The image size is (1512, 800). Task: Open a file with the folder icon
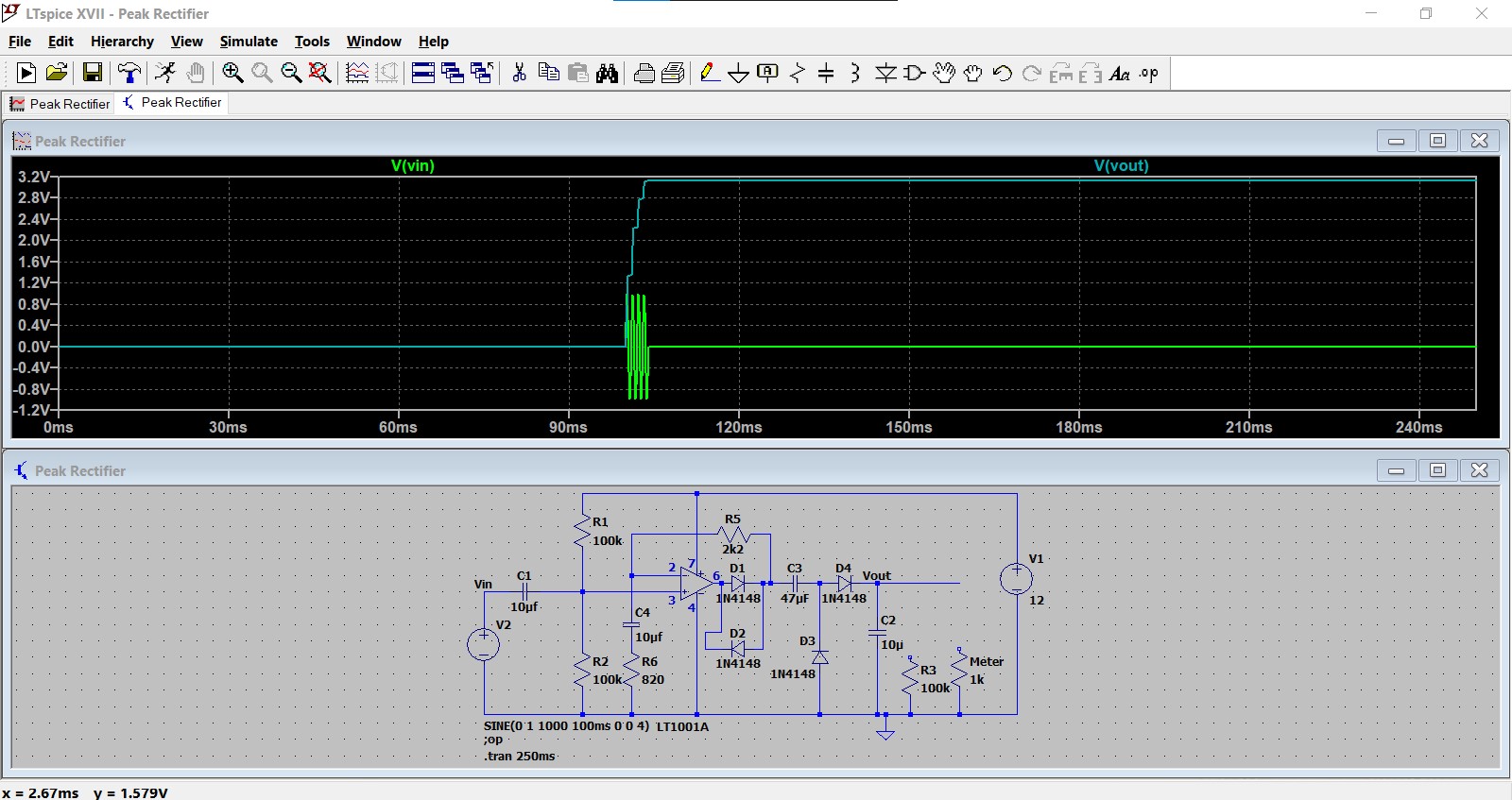[57, 73]
